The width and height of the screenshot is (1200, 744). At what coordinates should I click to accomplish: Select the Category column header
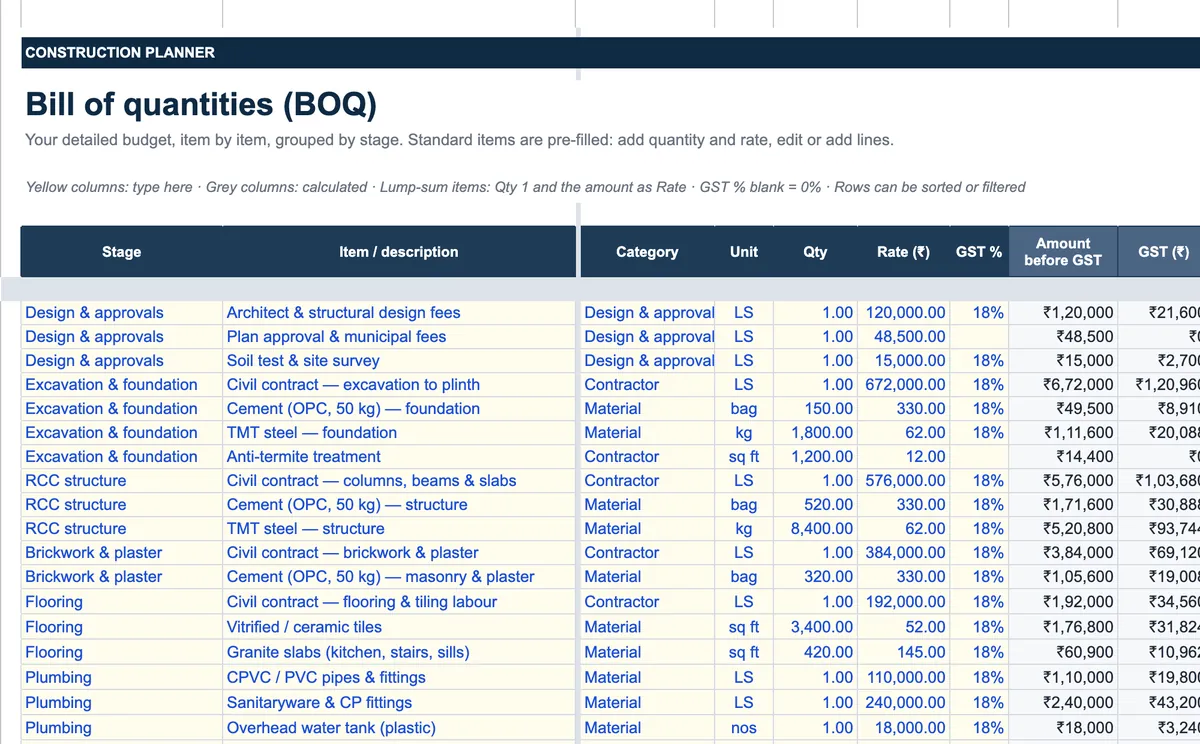pyautogui.click(x=647, y=252)
